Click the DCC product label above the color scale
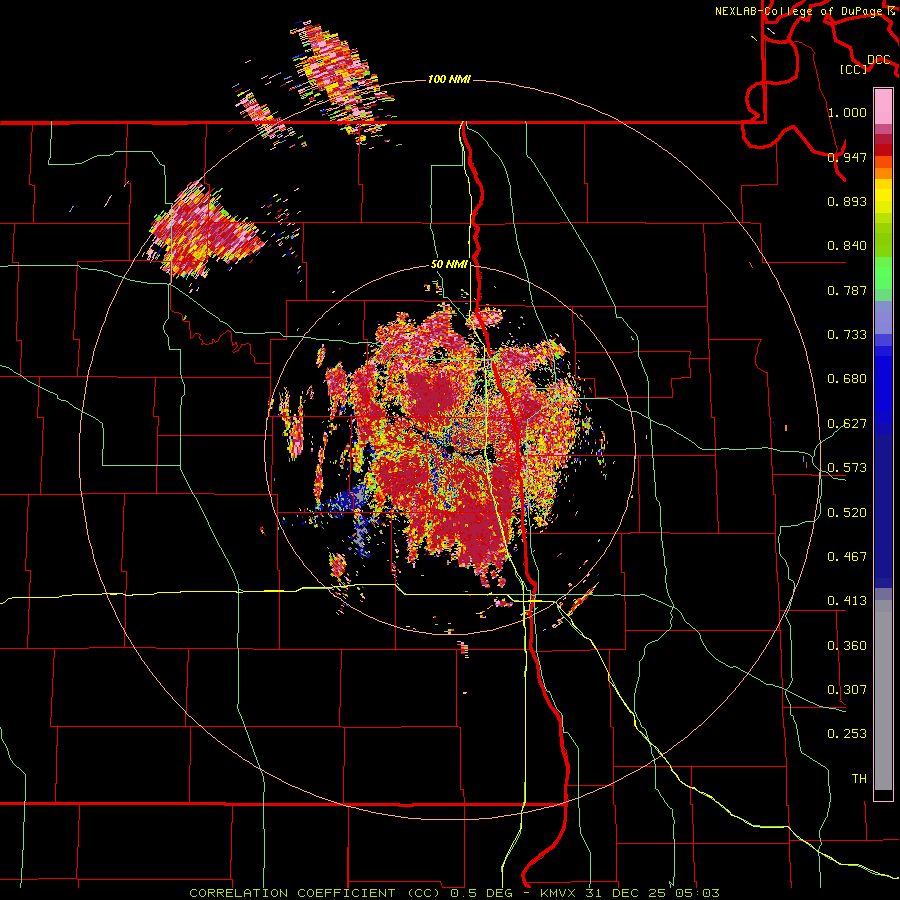This screenshot has height=900, width=900. 879,60
